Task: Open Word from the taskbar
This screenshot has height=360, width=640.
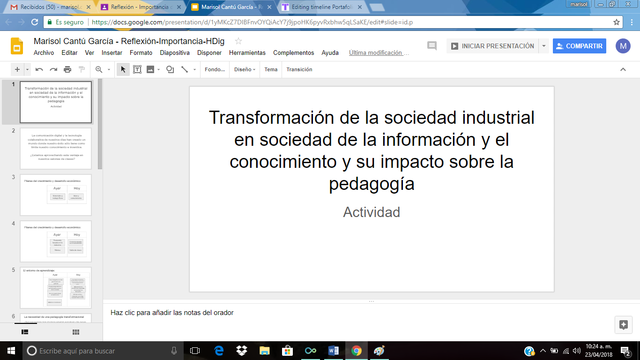Action: 333,351
